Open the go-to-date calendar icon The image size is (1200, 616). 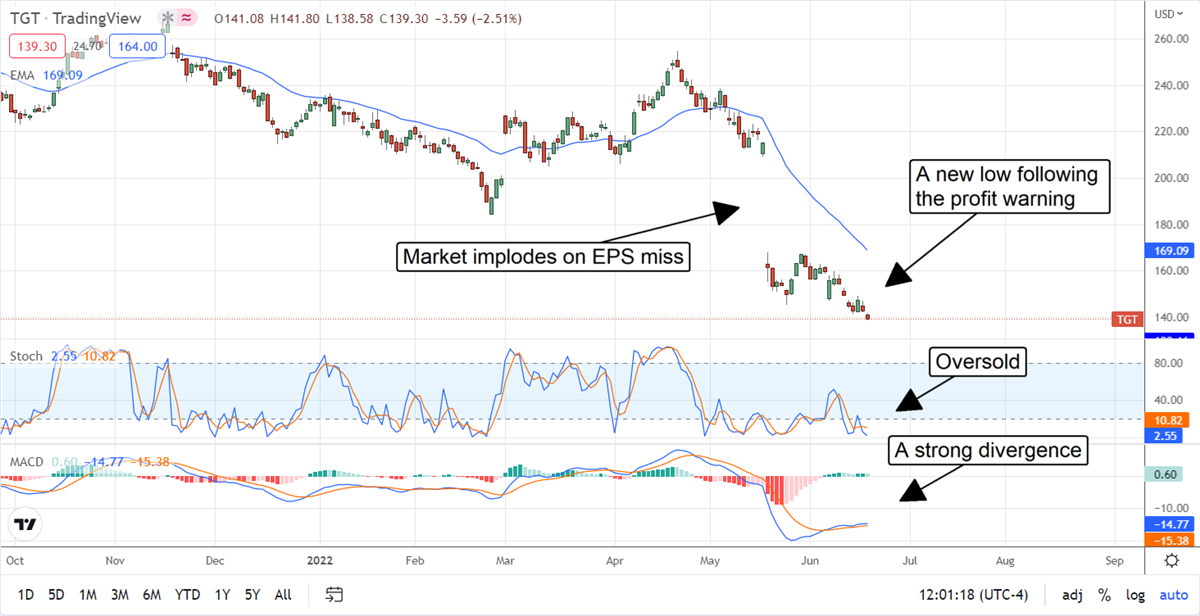[335, 595]
